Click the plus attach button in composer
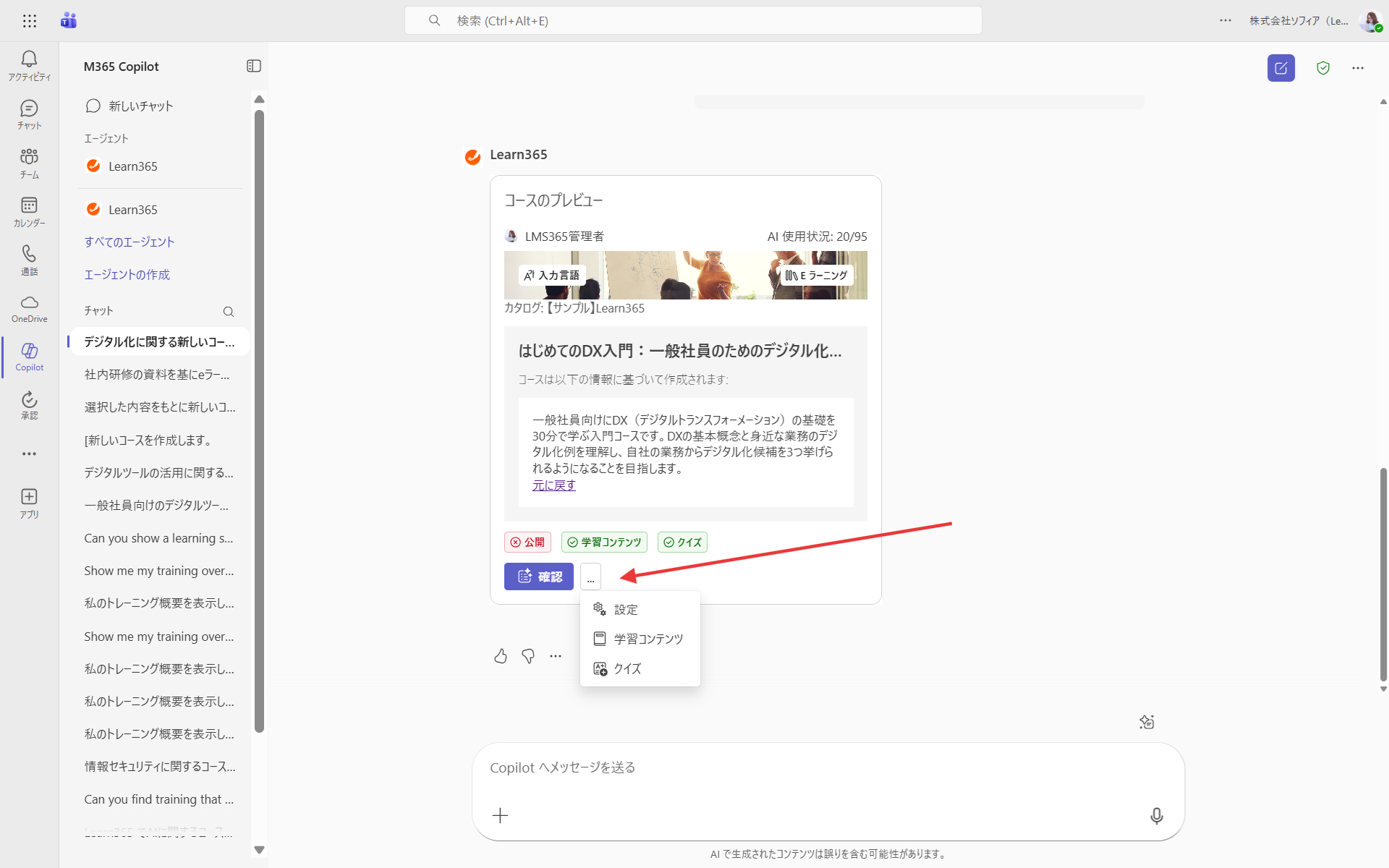Image resolution: width=1389 pixels, height=868 pixels. [500, 816]
